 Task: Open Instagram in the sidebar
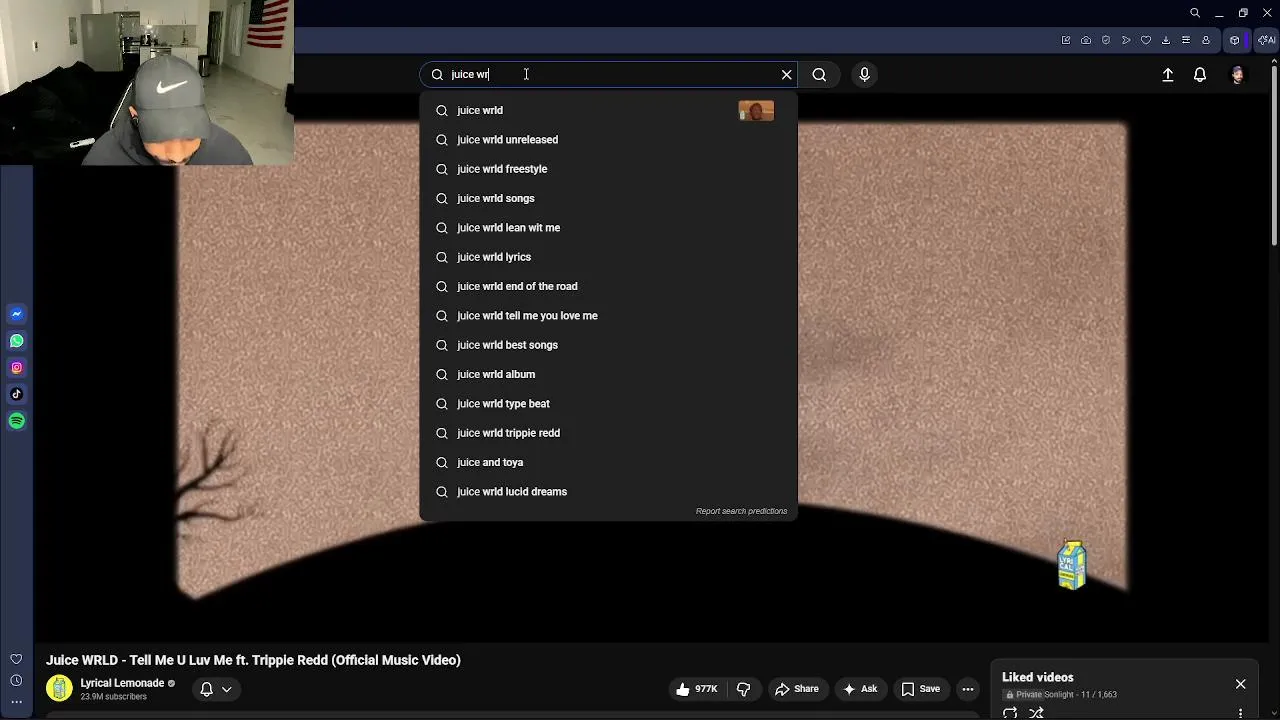pyautogui.click(x=16, y=368)
